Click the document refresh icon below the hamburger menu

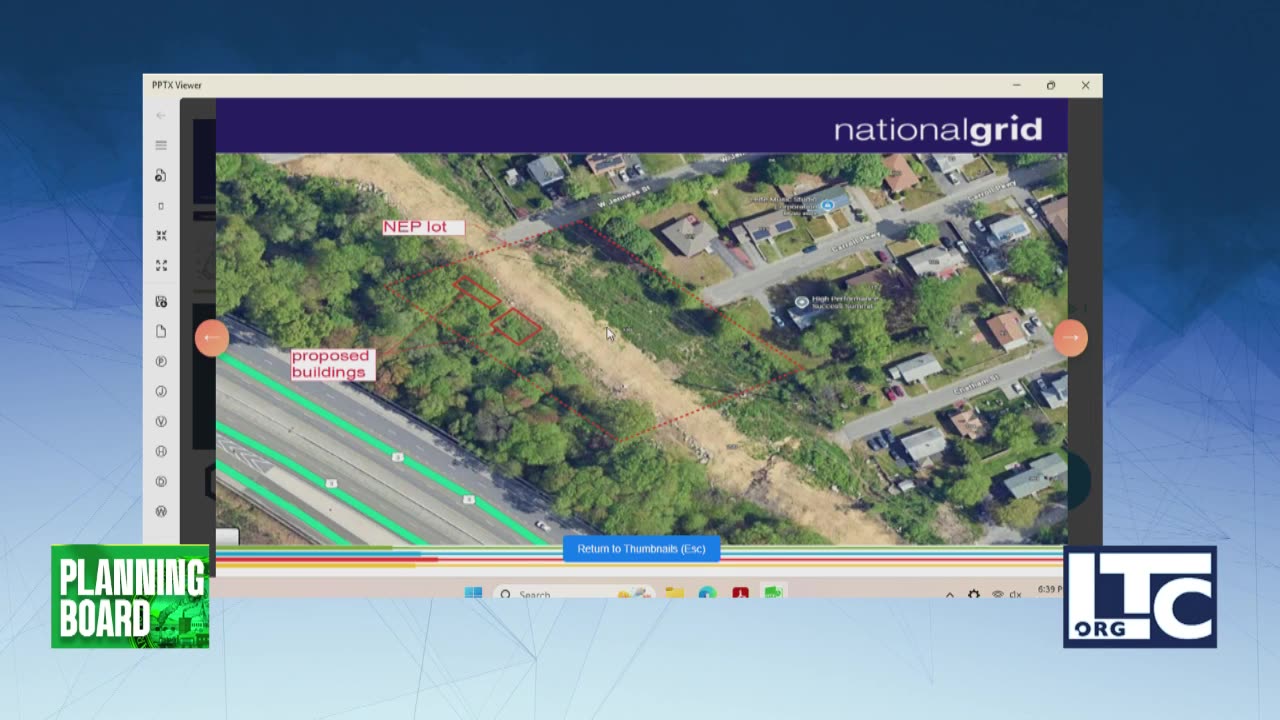pyautogui.click(x=161, y=176)
